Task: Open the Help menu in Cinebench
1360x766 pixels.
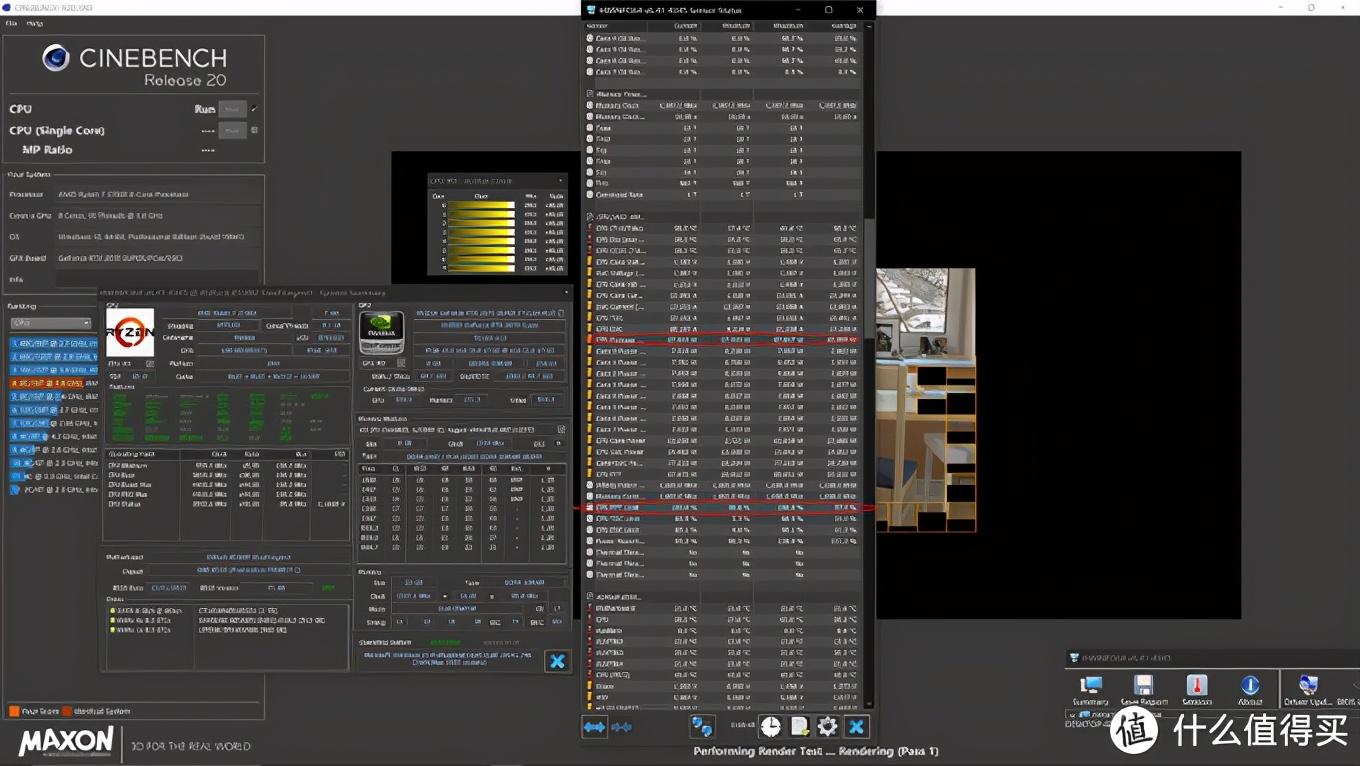Action: coord(34,23)
